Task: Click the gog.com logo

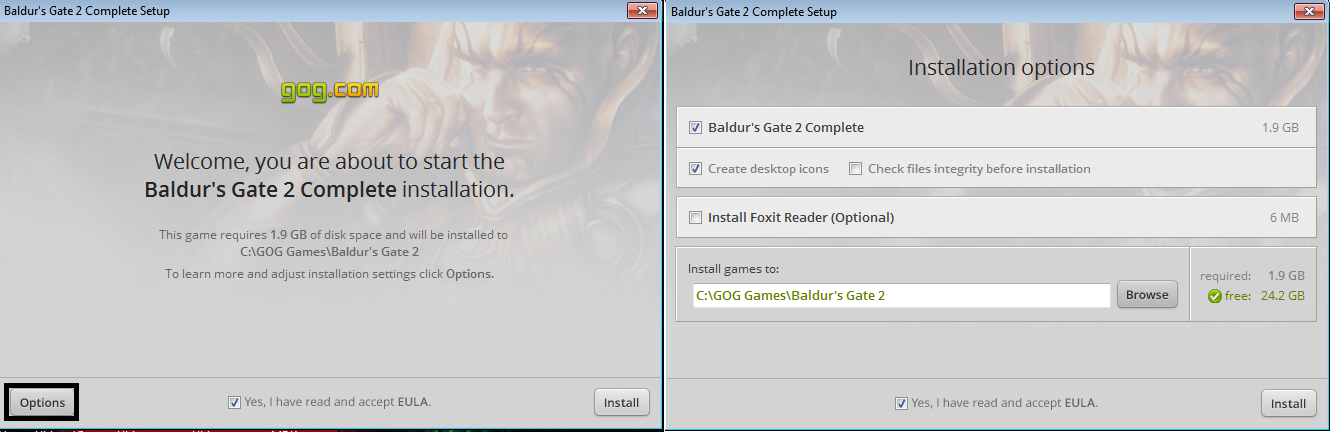Action: (x=330, y=91)
